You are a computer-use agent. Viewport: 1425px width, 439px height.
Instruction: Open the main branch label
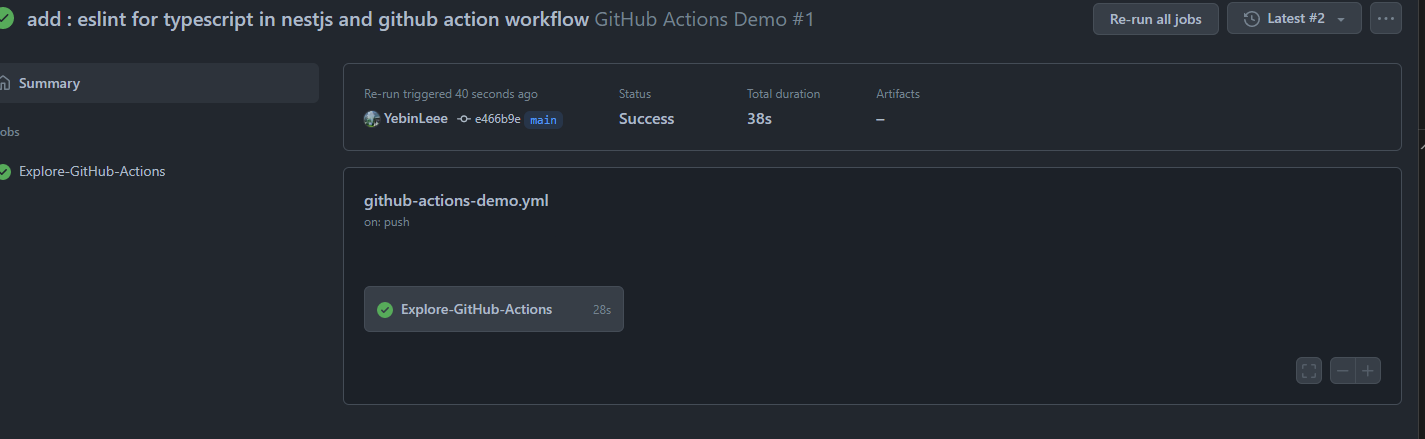coord(543,119)
